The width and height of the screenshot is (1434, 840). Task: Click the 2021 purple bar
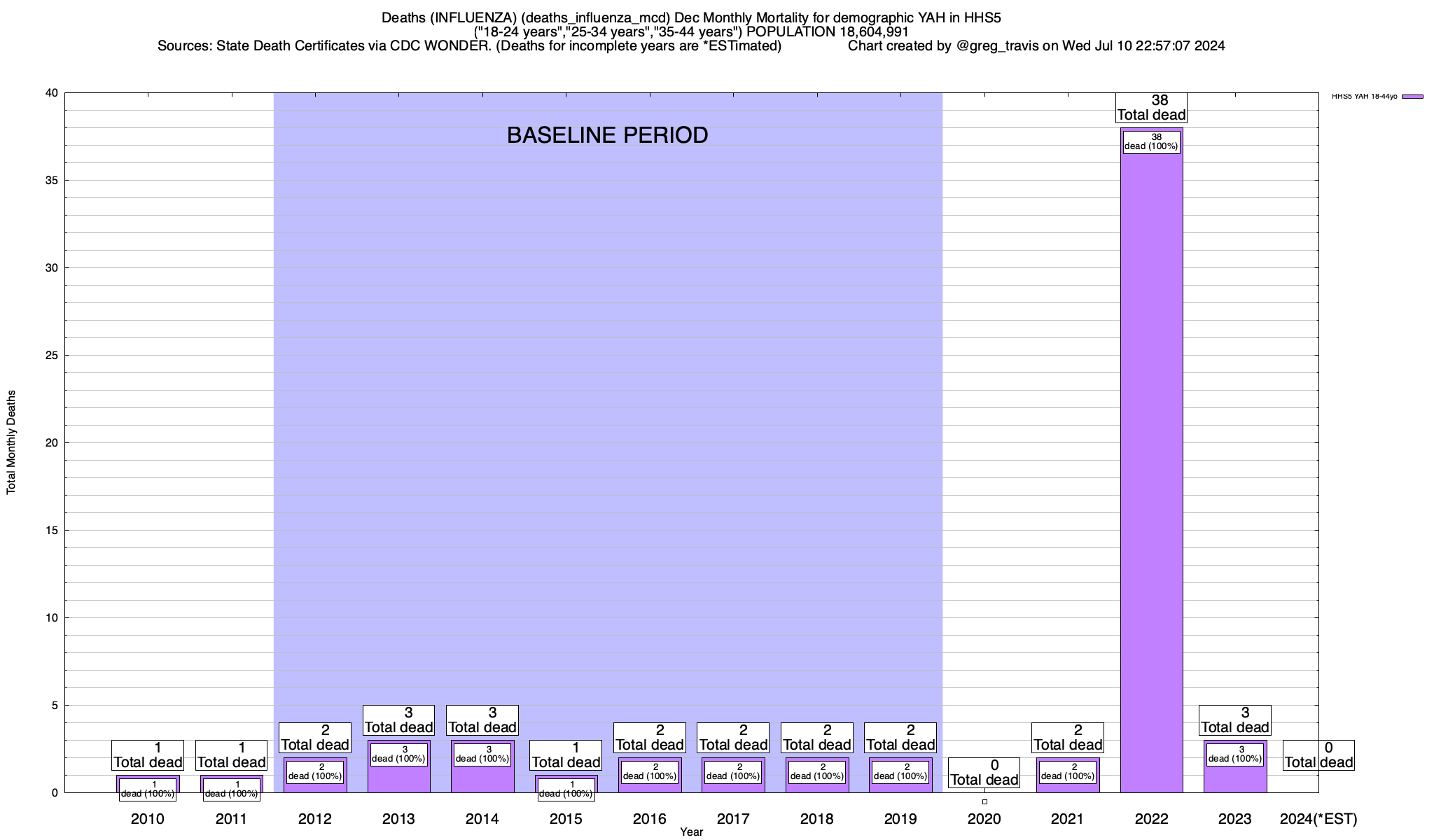[1068, 787]
